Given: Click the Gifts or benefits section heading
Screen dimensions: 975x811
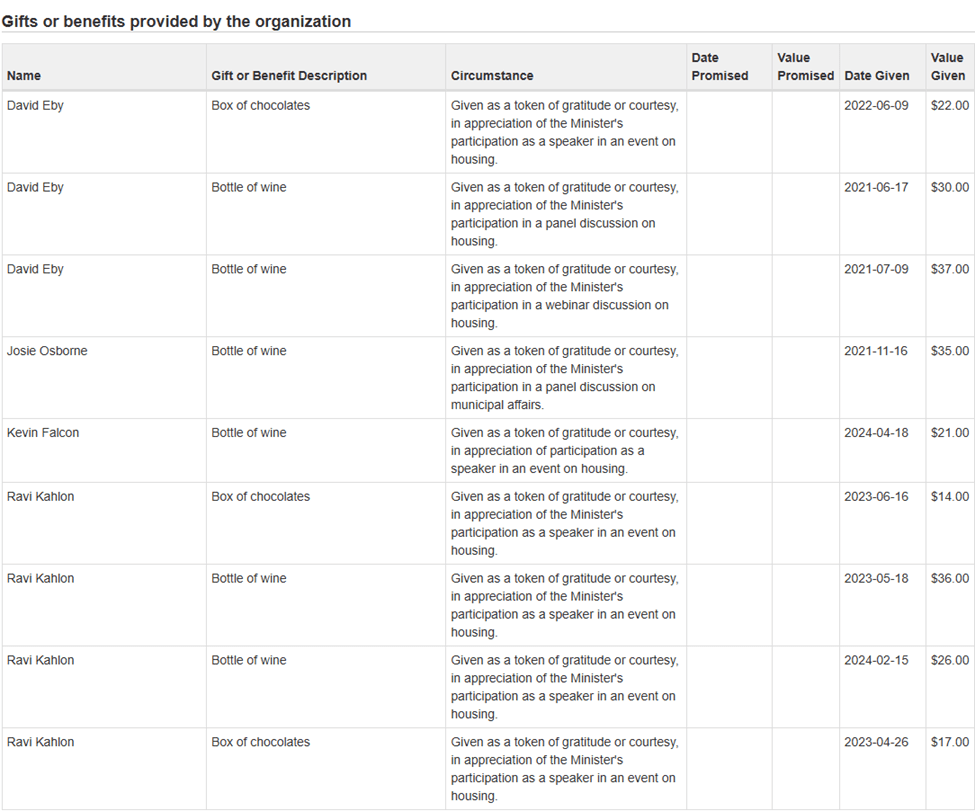Looking at the screenshot, I should pos(176,21).
